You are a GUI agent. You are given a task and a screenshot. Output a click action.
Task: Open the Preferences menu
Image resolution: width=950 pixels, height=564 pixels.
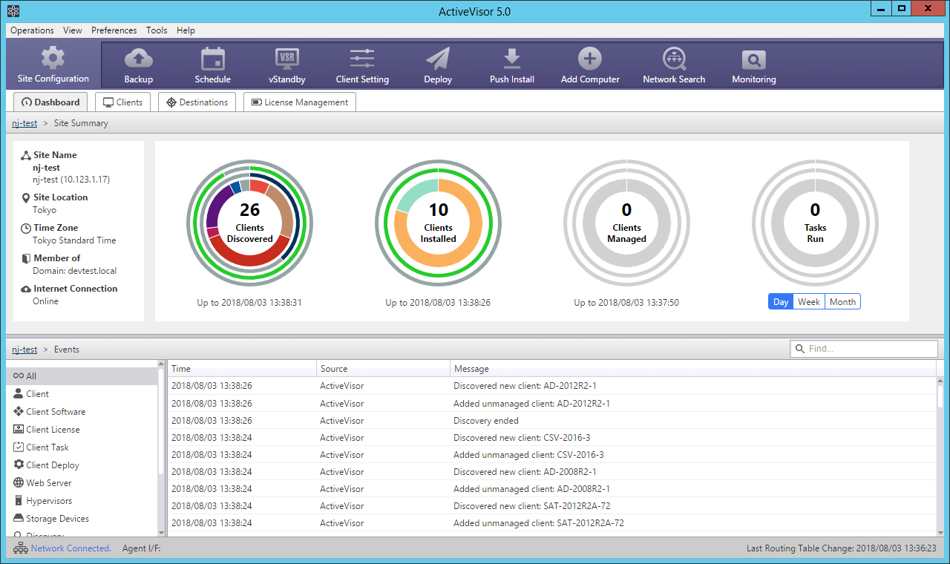(x=114, y=30)
